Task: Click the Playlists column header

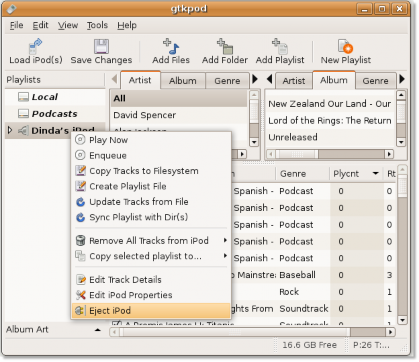Action: coord(55,80)
